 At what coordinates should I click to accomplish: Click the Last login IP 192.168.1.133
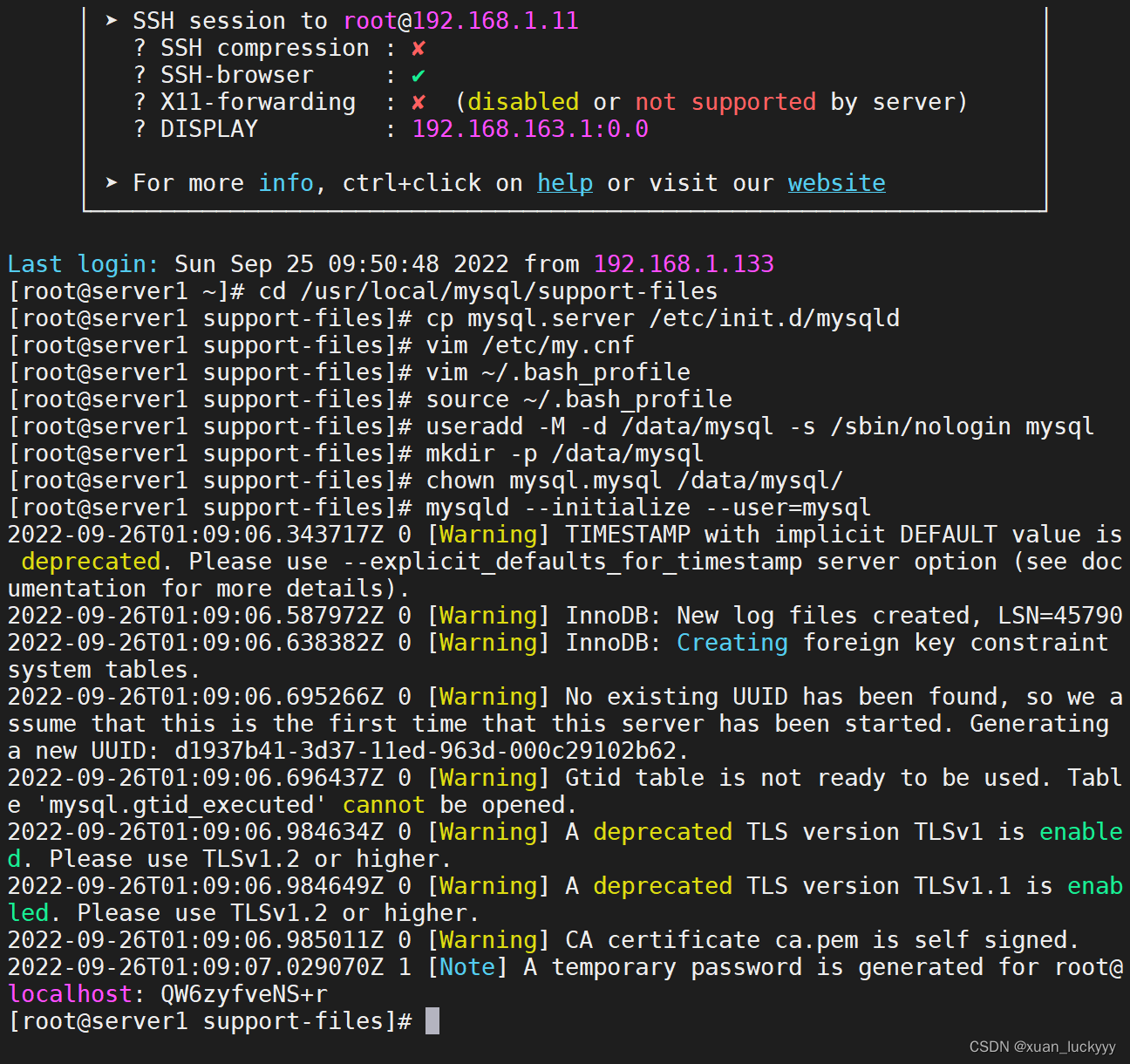point(684,263)
